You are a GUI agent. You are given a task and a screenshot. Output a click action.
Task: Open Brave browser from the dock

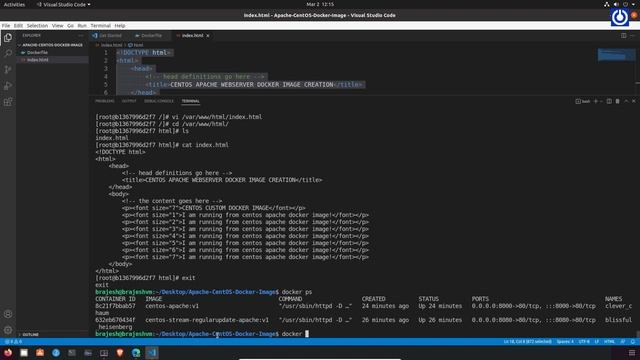click(x=120, y=353)
